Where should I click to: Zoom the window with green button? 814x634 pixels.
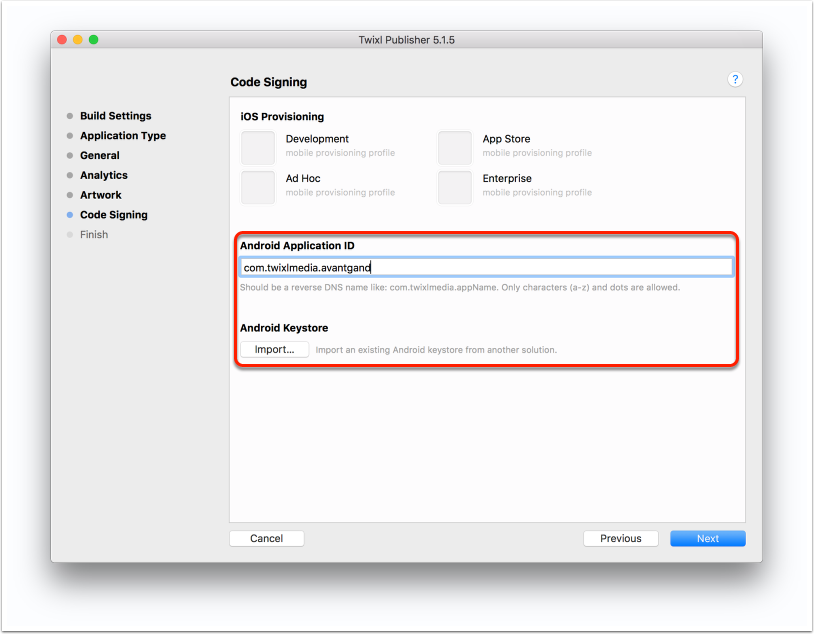[x=93, y=39]
